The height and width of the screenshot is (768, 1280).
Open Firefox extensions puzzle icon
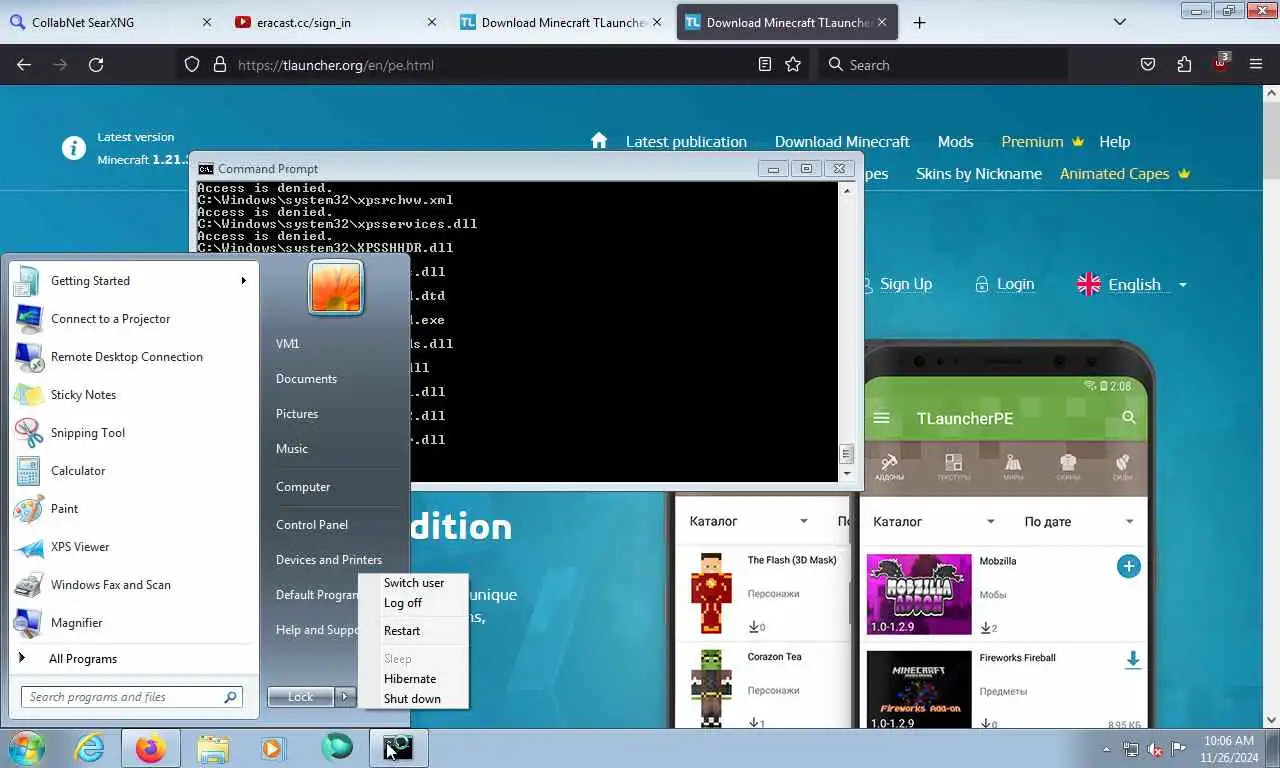(x=1184, y=65)
